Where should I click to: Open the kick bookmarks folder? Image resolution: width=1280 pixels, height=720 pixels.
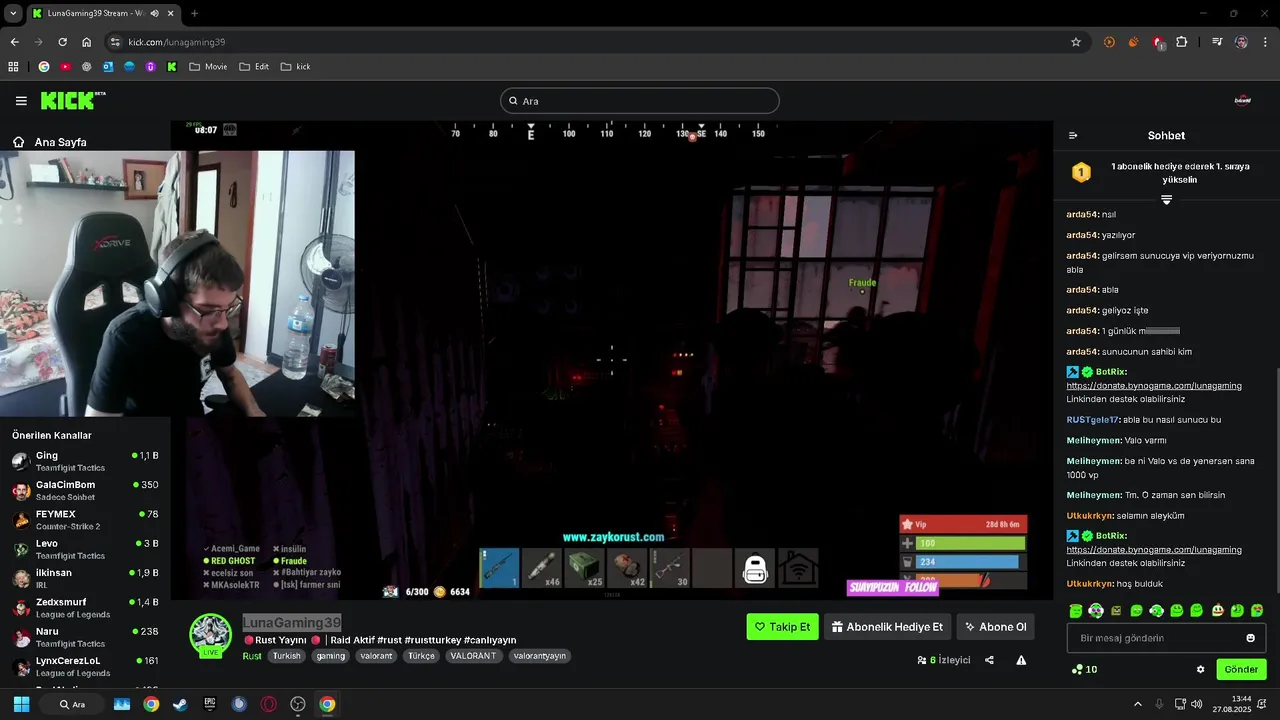click(x=295, y=67)
